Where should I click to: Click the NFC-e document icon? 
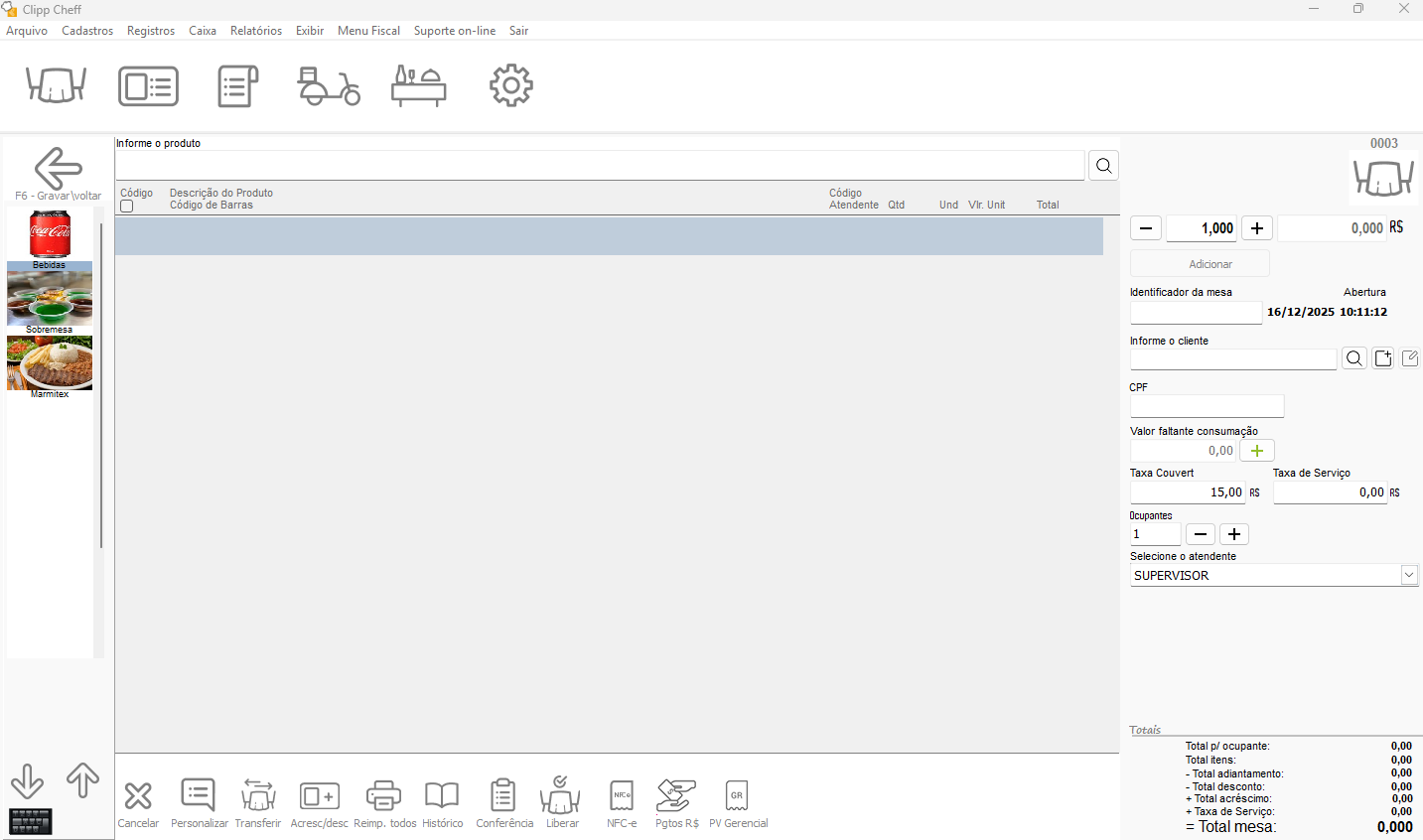tap(622, 796)
